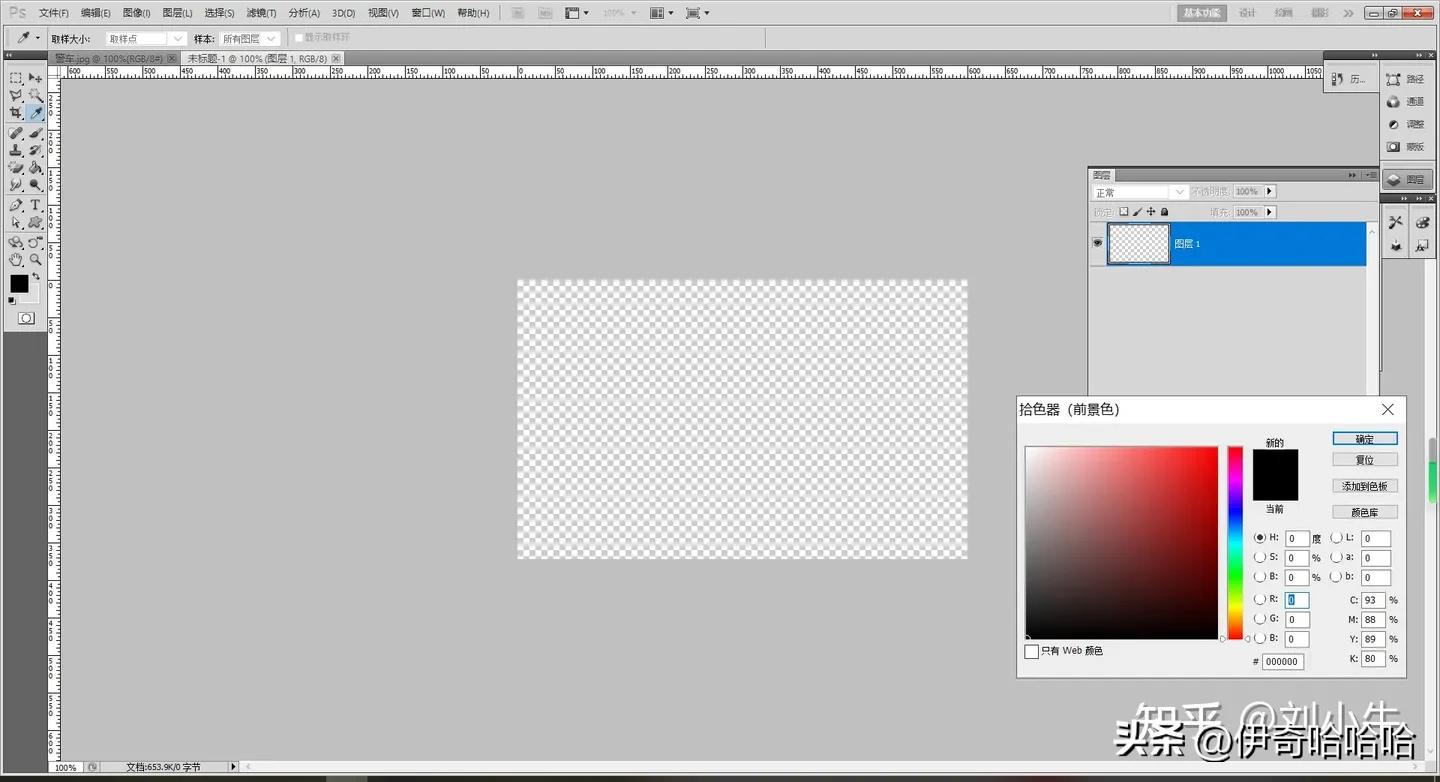Screen dimensions: 1440x782
Task: Choose the Clone Stamp tool
Action: (16, 150)
